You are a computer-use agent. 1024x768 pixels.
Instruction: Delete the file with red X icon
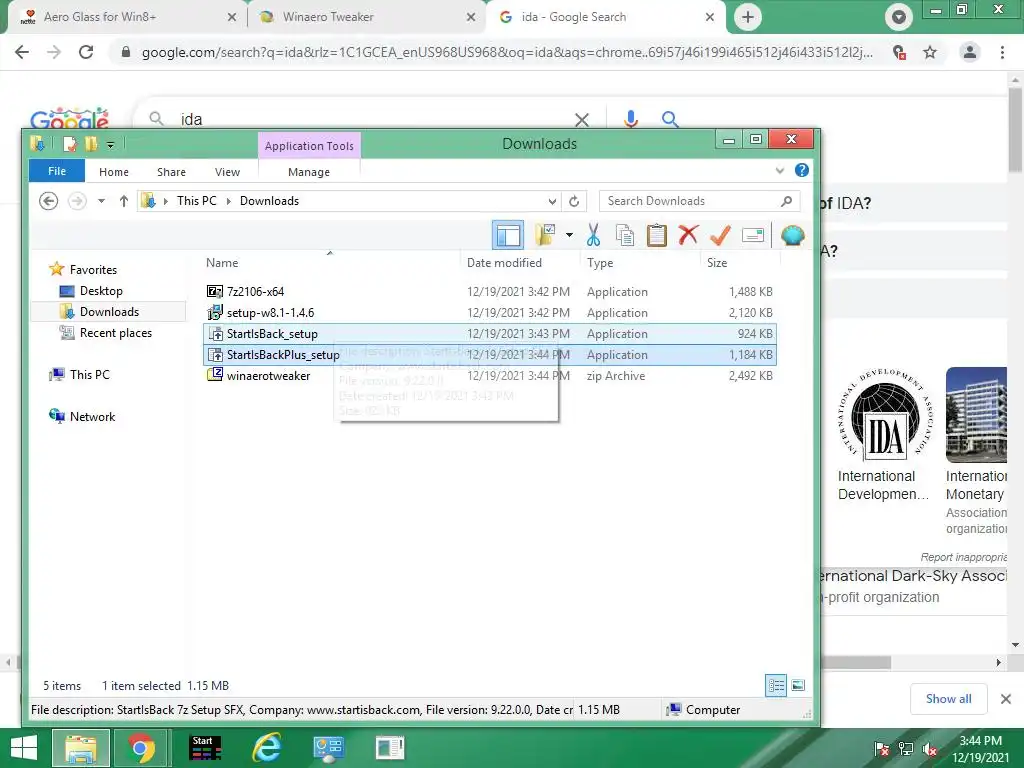coord(688,235)
